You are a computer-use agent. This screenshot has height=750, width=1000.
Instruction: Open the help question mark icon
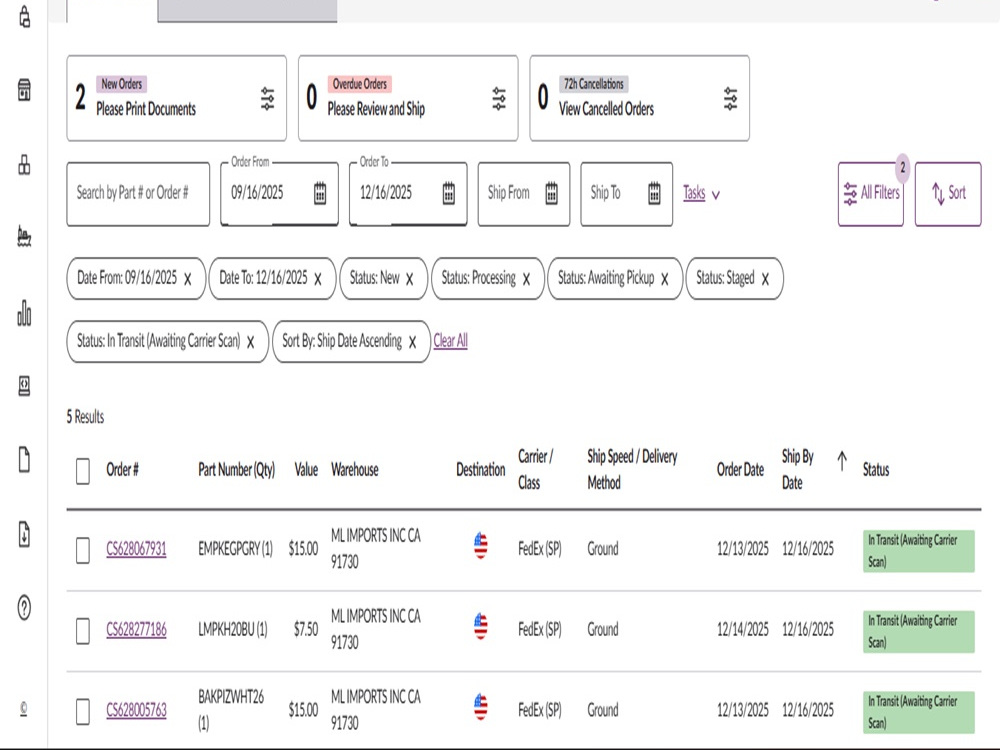pos(24,608)
